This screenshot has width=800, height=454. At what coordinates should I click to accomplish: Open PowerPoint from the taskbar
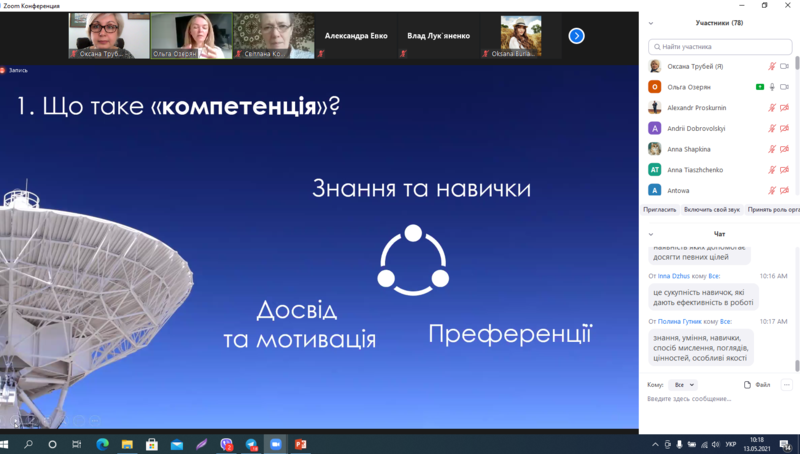click(x=301, y=444)
